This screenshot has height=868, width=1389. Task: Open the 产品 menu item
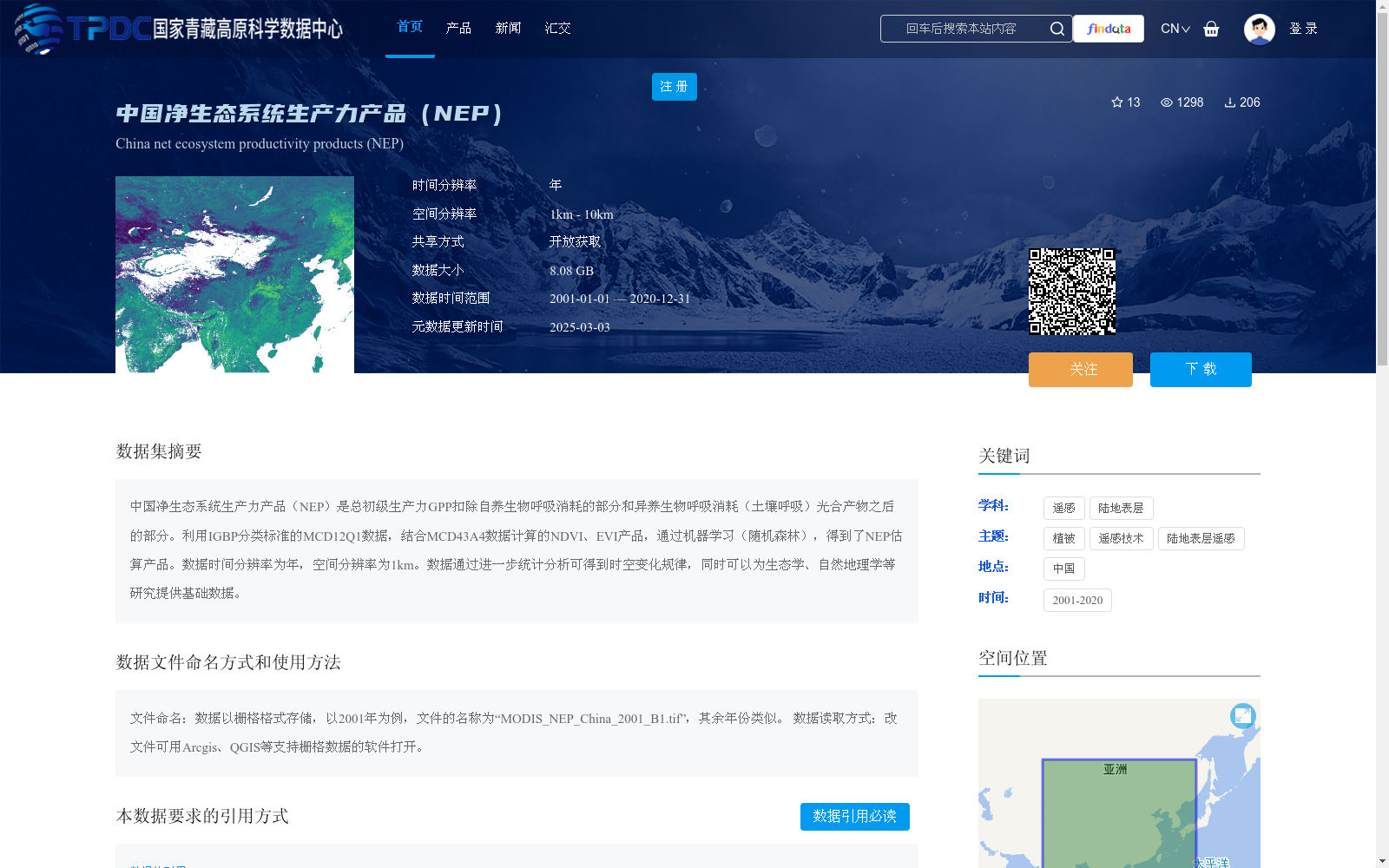click(x=458, y=28)
